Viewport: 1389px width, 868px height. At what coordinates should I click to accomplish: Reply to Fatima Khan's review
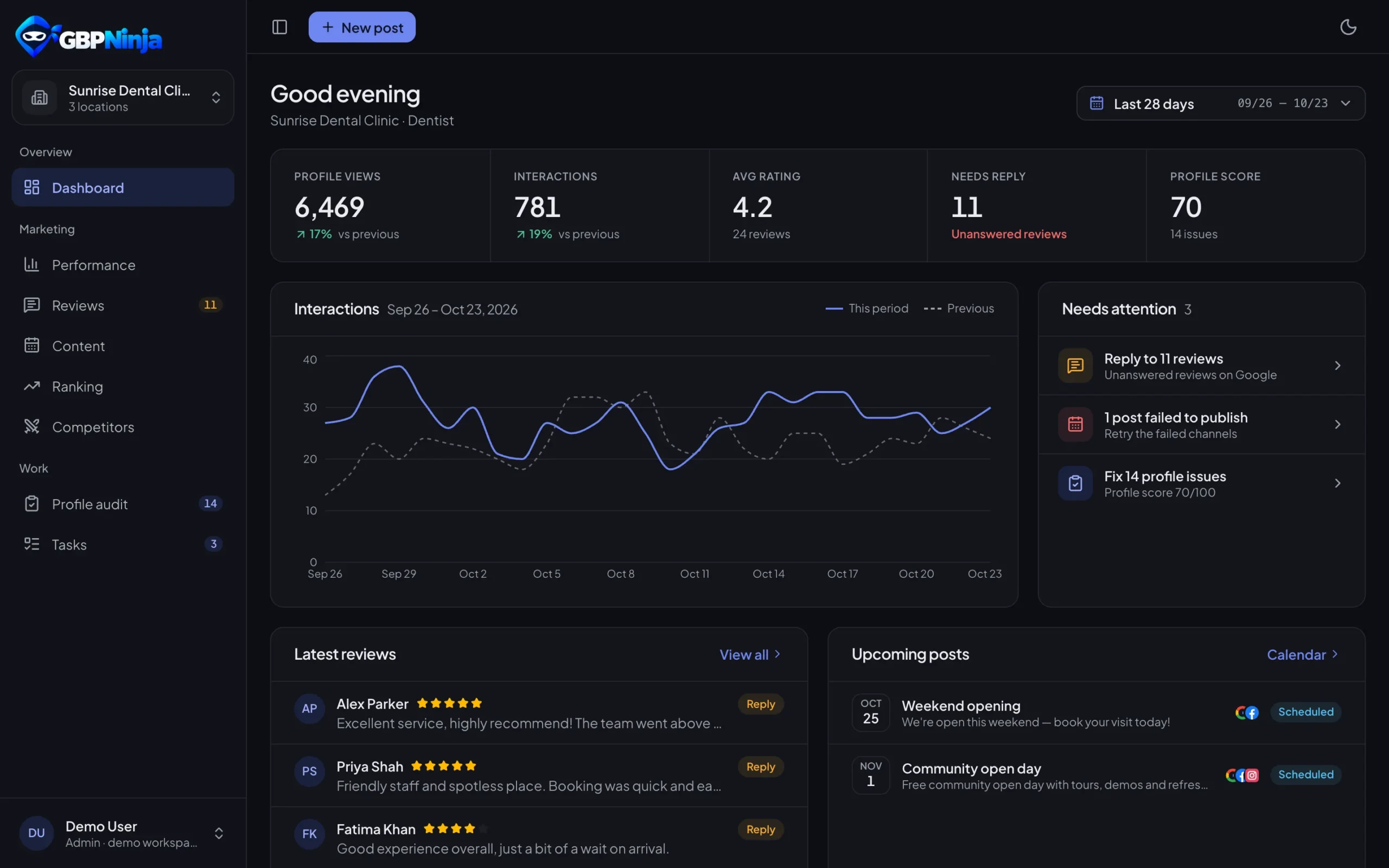pyautogui.click(x=761, y=829)
